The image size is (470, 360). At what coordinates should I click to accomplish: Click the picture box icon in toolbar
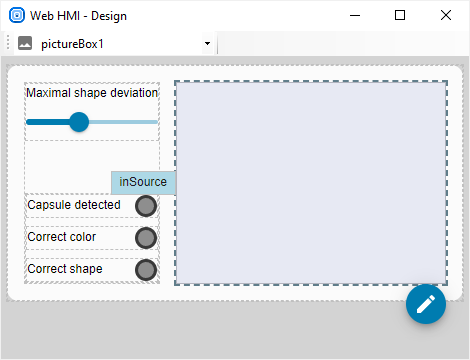pos(25,43)
